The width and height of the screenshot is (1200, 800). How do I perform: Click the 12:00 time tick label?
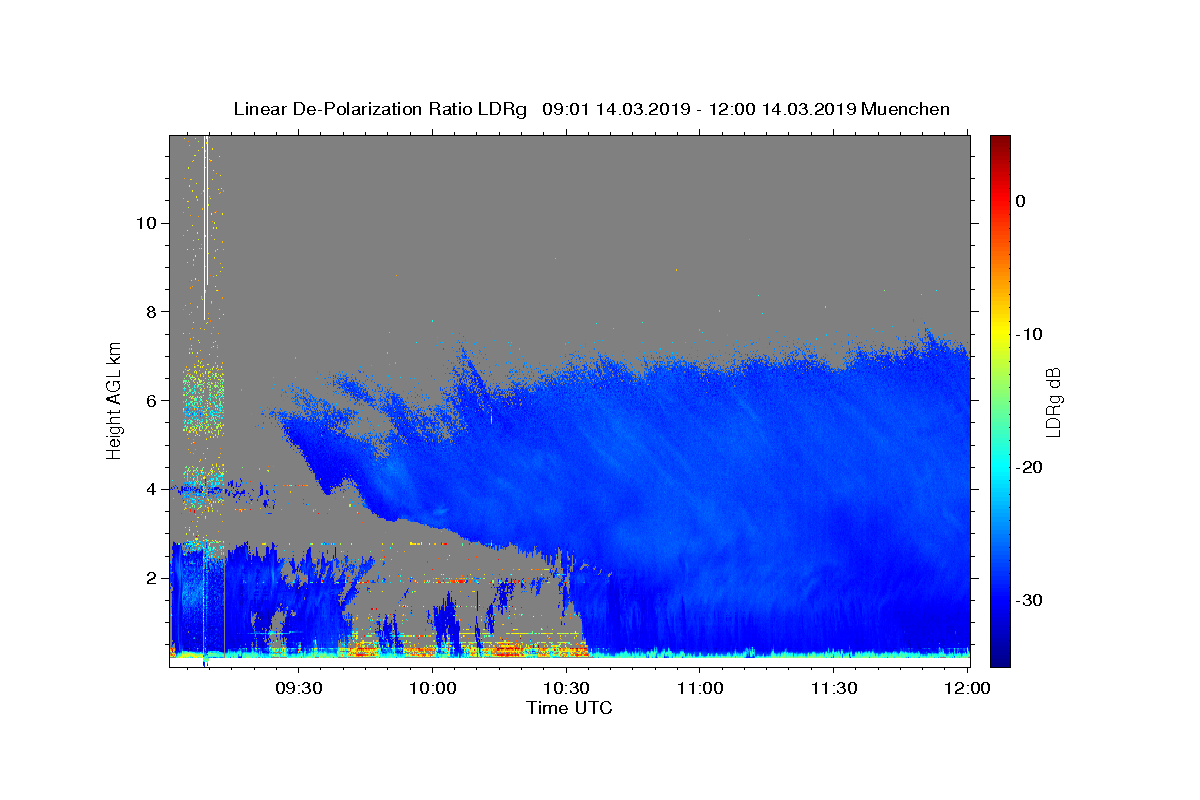967,689
